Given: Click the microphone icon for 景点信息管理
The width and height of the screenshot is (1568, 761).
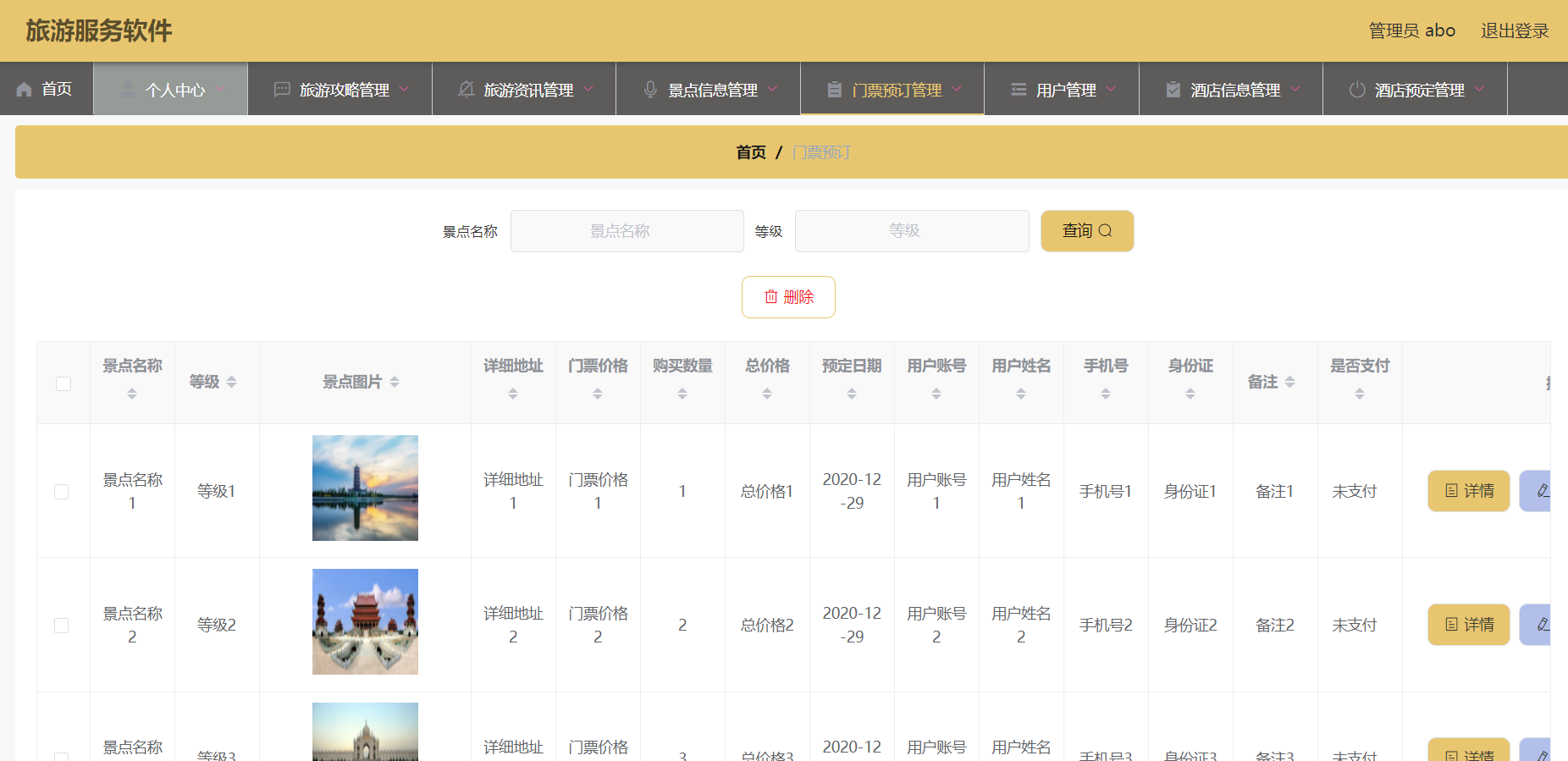Looking at the screenshot, I should point(650,89).
